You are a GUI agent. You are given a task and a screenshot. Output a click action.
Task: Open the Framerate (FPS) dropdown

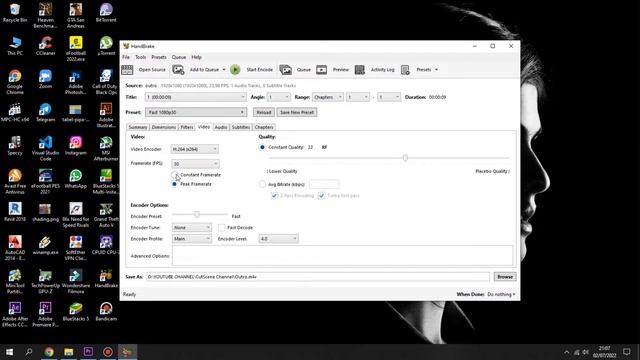click(x=195, y=164)
